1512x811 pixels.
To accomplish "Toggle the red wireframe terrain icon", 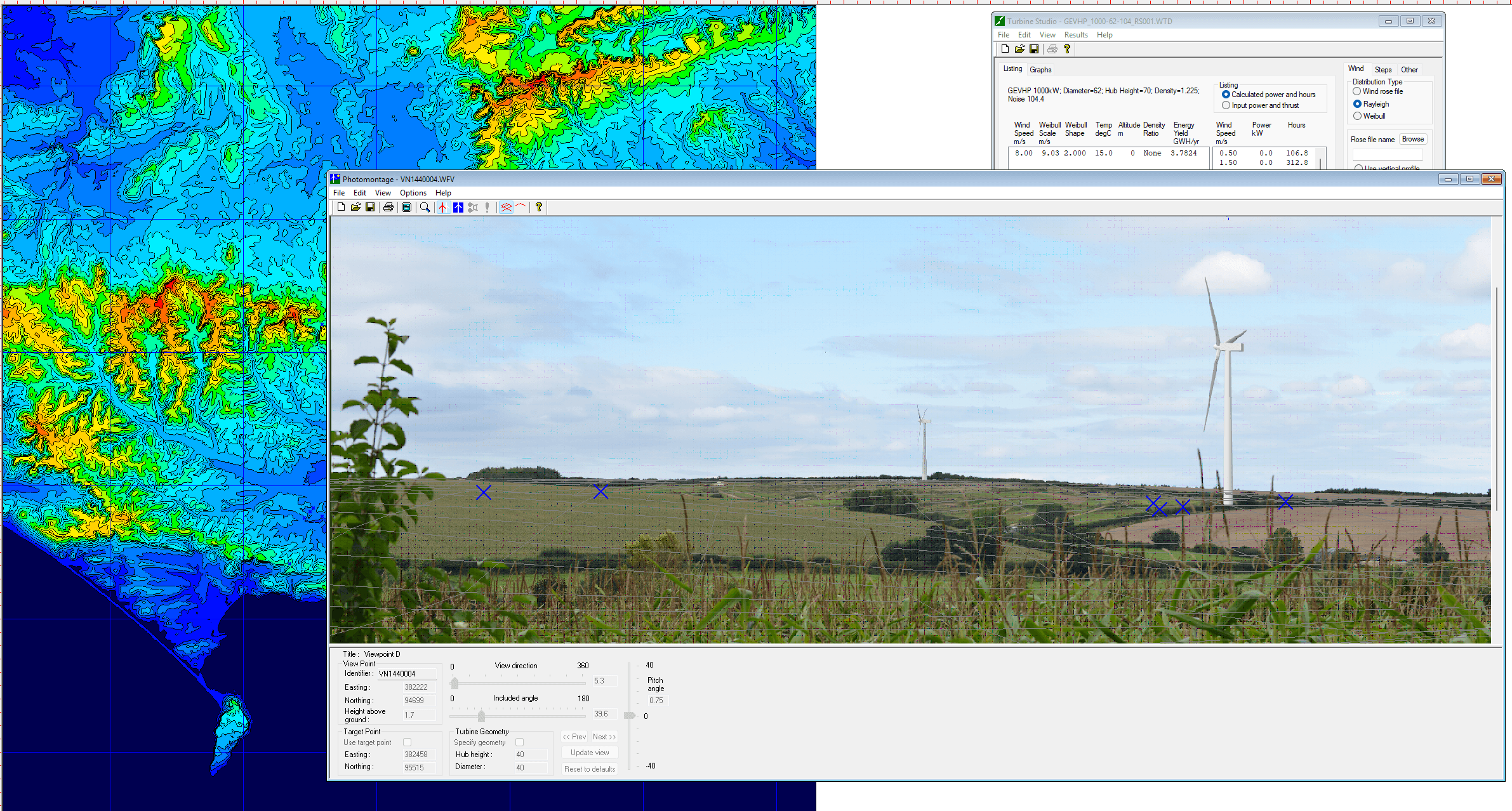I will coord(506,208).
